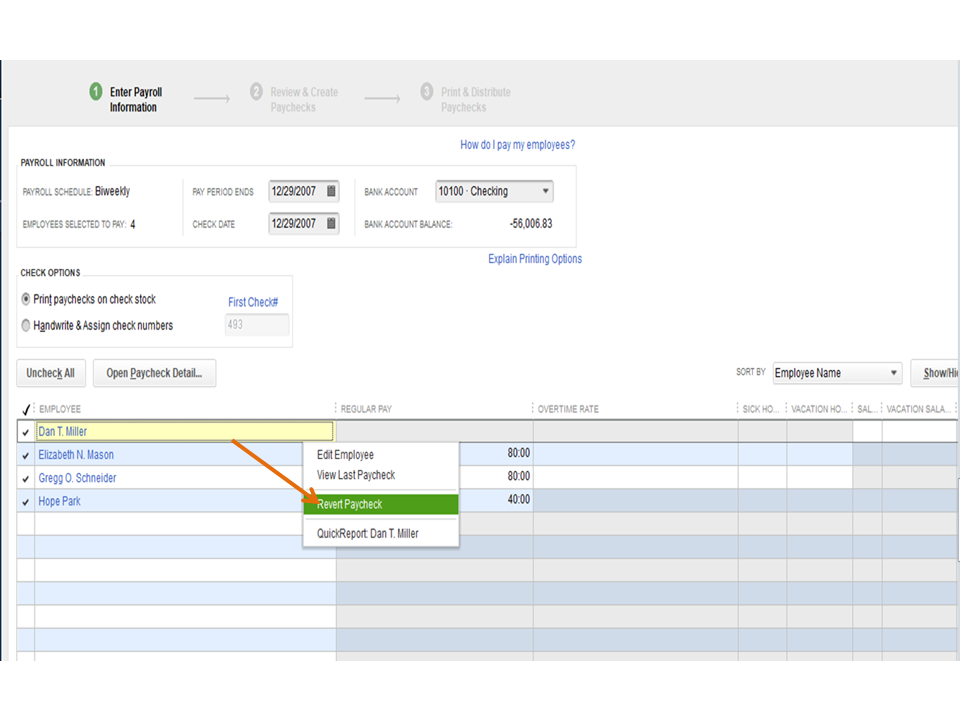Select Handwrite & Assign check numbers option

click(x=26, y=325)
